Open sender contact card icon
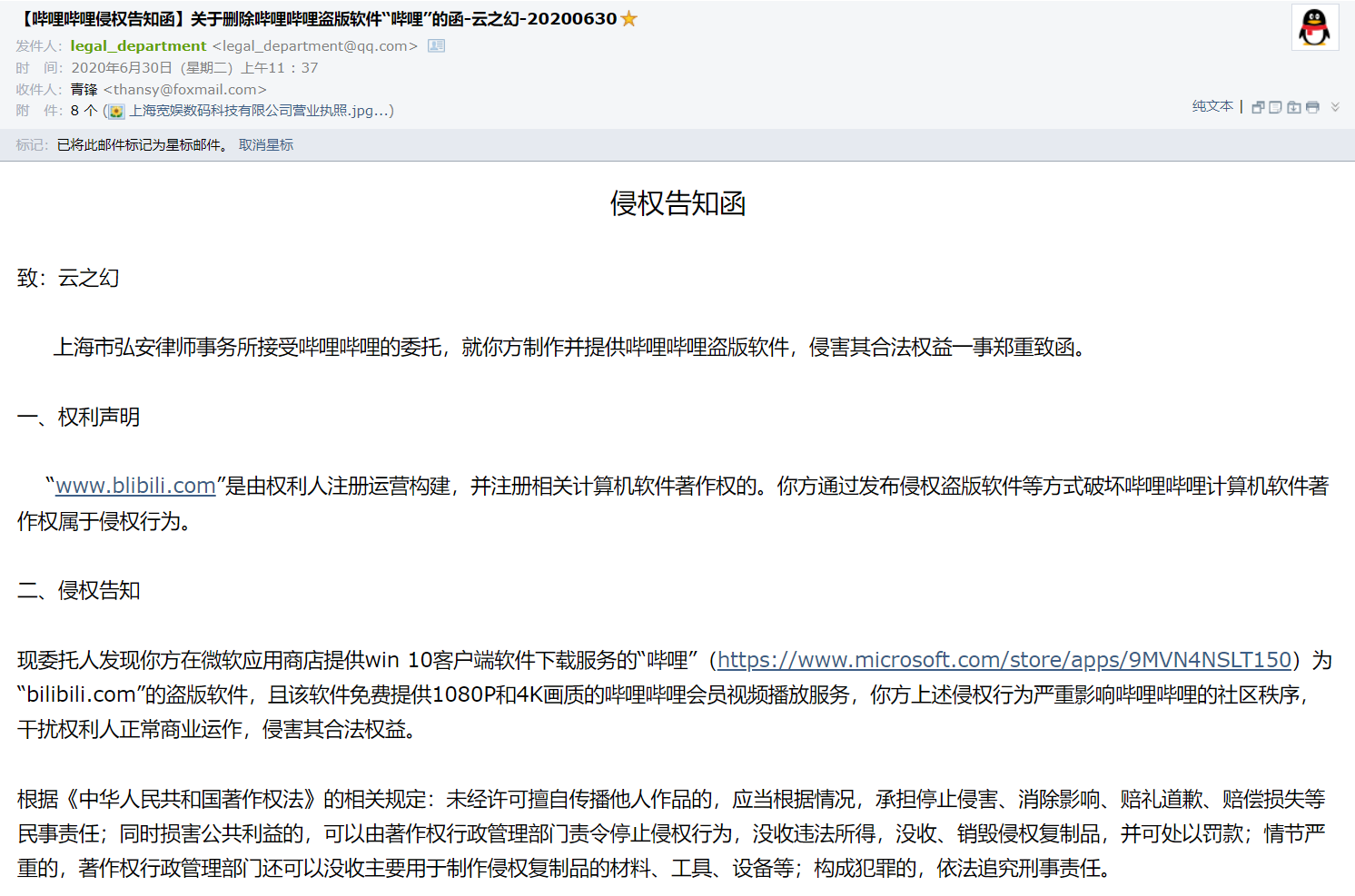The width and height of the screenshot is (1355, 896). click(437, 45)
